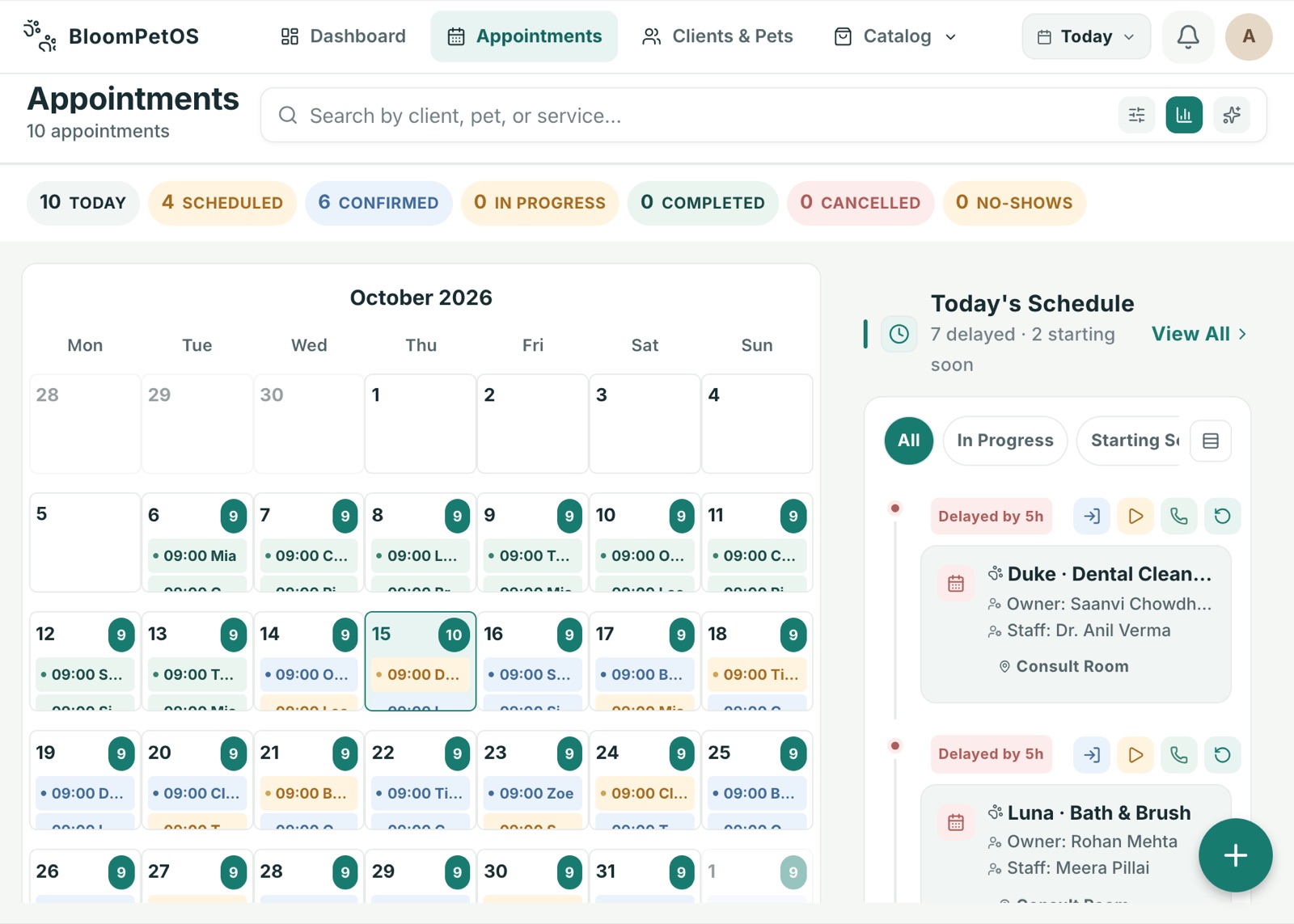Start Luna's appointment with the play icon
The image size is (1294, 924).
pos(1135,754)
